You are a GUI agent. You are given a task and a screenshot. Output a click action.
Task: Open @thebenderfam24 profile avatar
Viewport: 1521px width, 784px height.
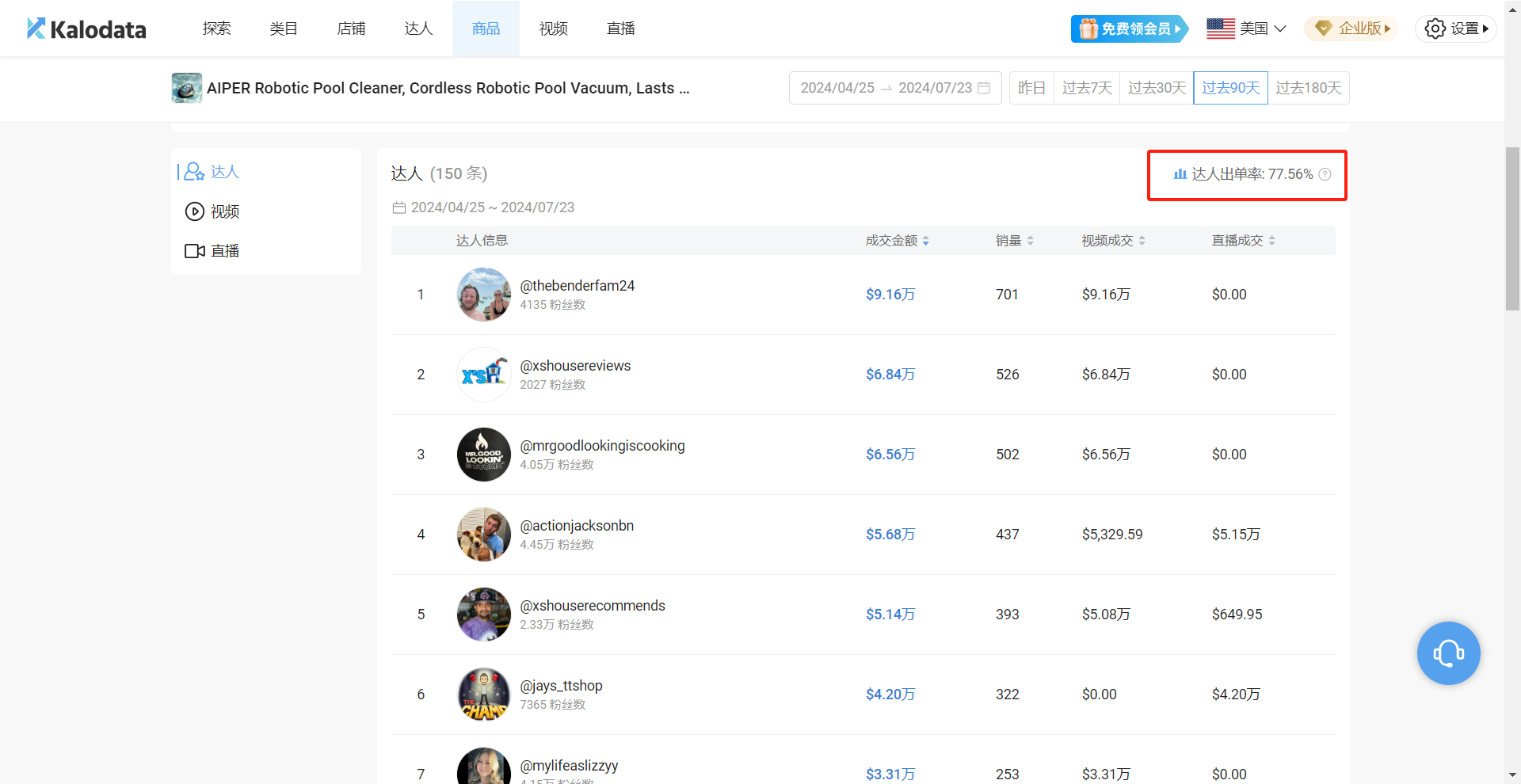coord(483,295)
